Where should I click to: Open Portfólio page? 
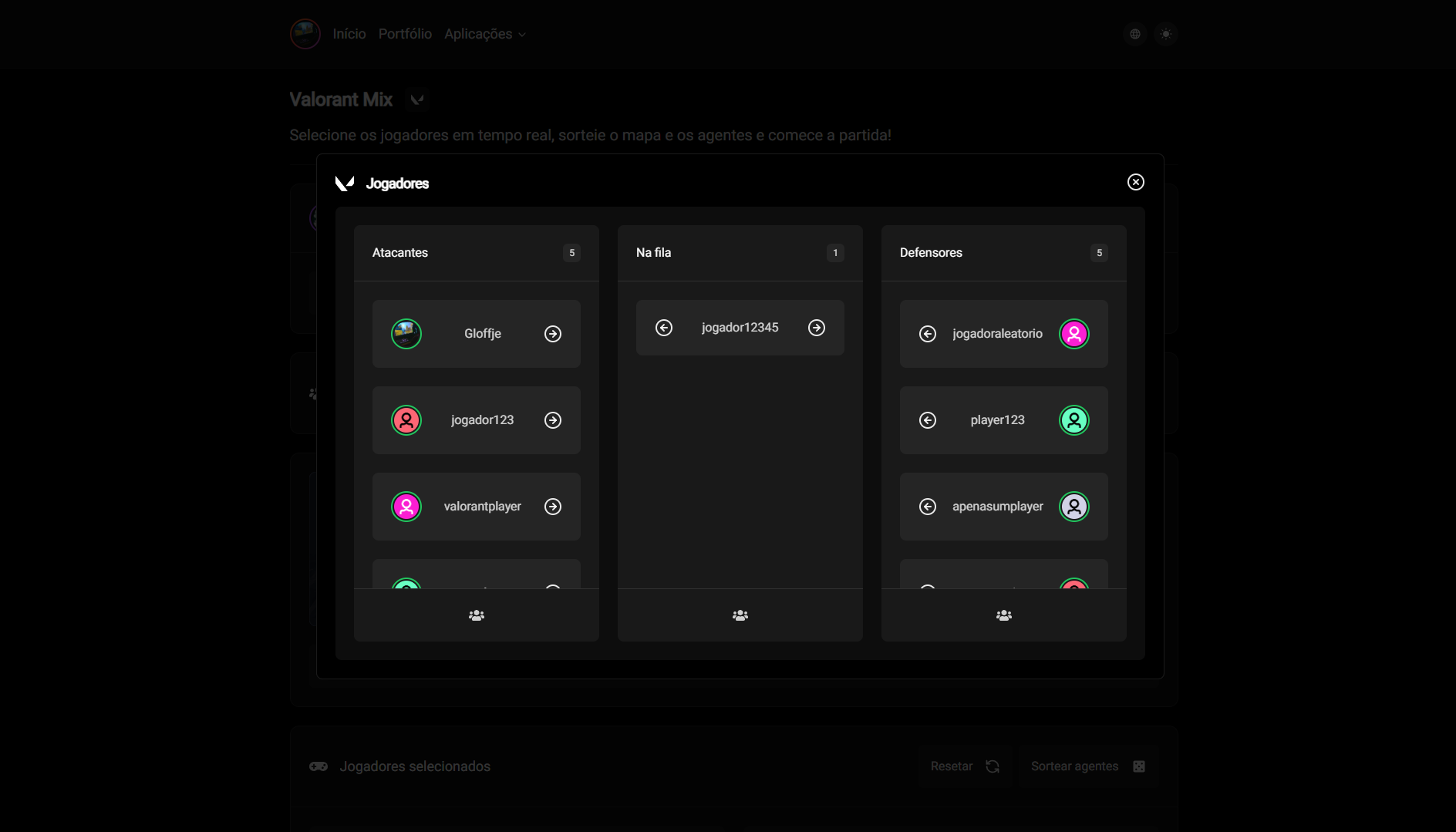[405, 34]
